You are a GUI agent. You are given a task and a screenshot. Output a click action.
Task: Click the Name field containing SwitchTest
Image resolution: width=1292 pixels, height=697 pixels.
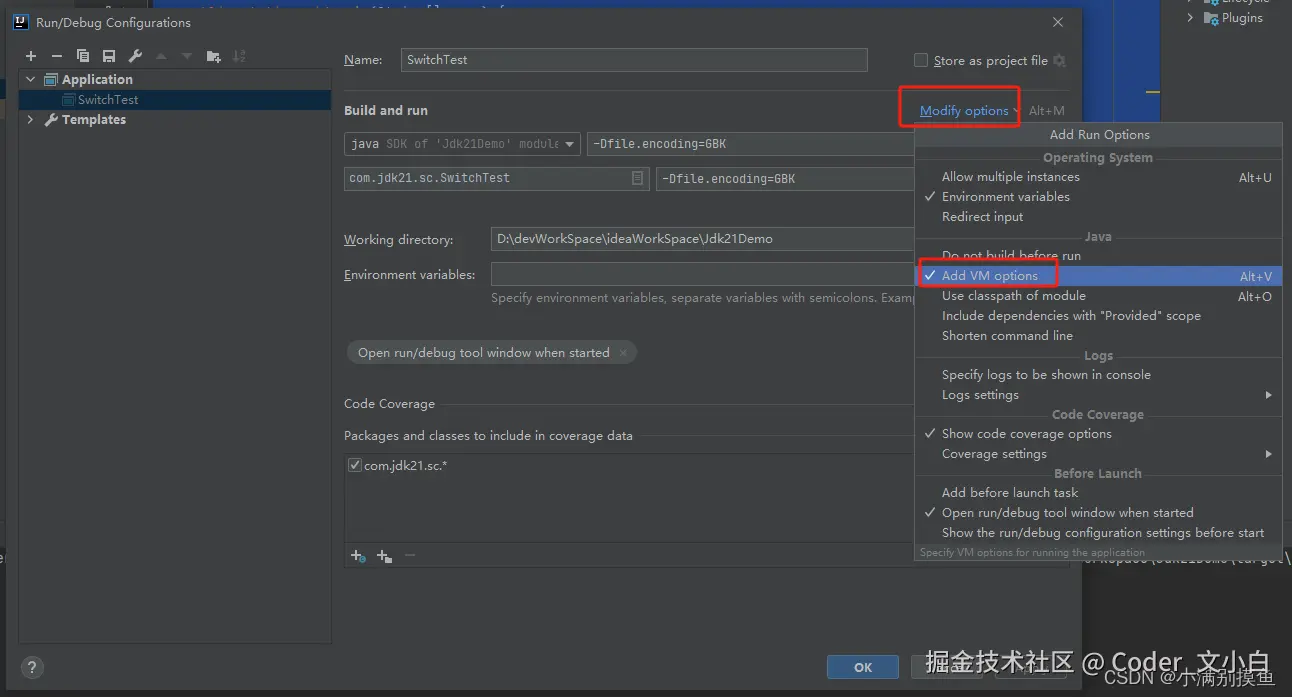point(634,60)
